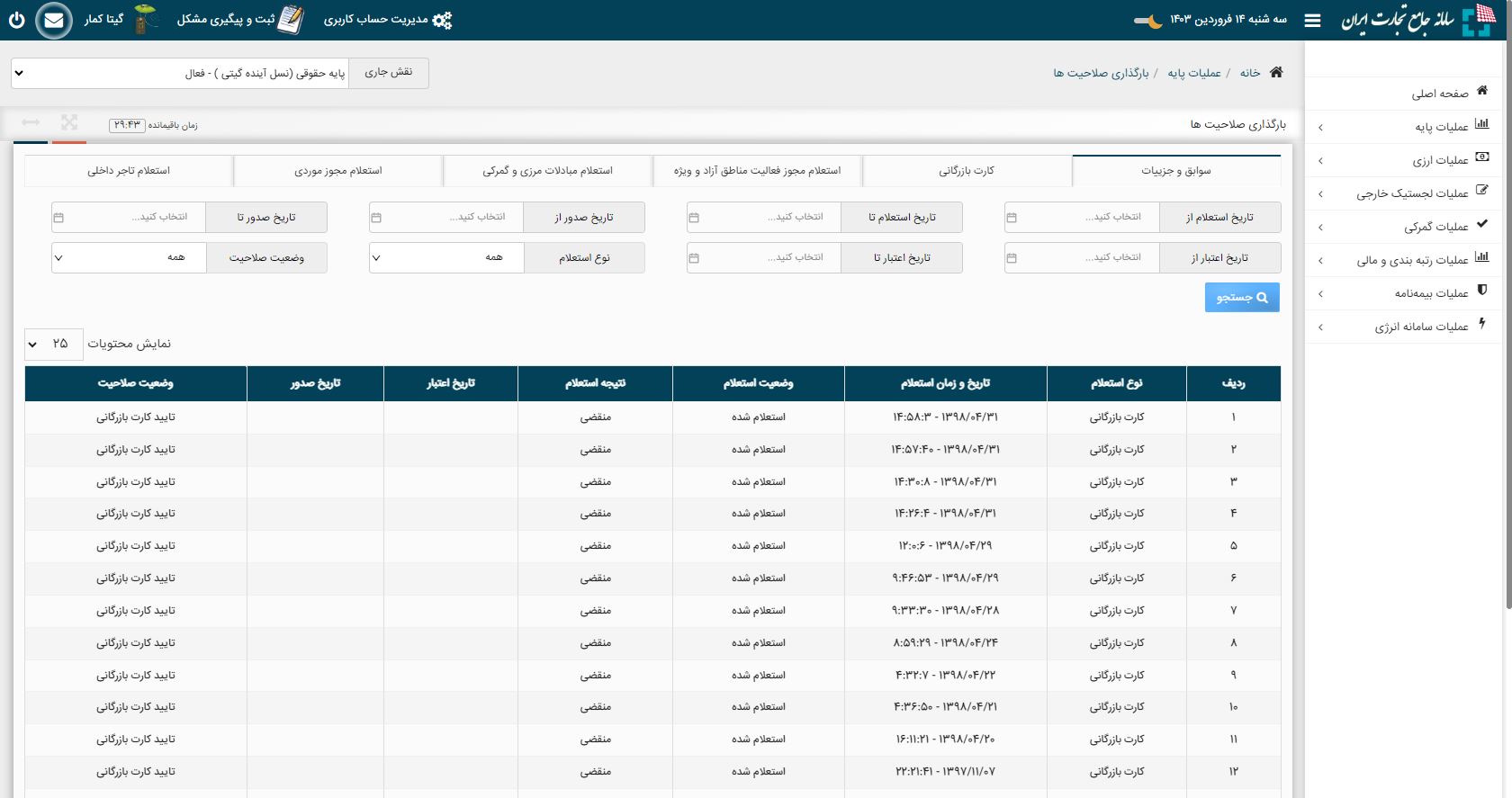Click the سامانه جامع تجارت ایران logo
This screenshot has width=1512, height=798.
pos(1417,20)
